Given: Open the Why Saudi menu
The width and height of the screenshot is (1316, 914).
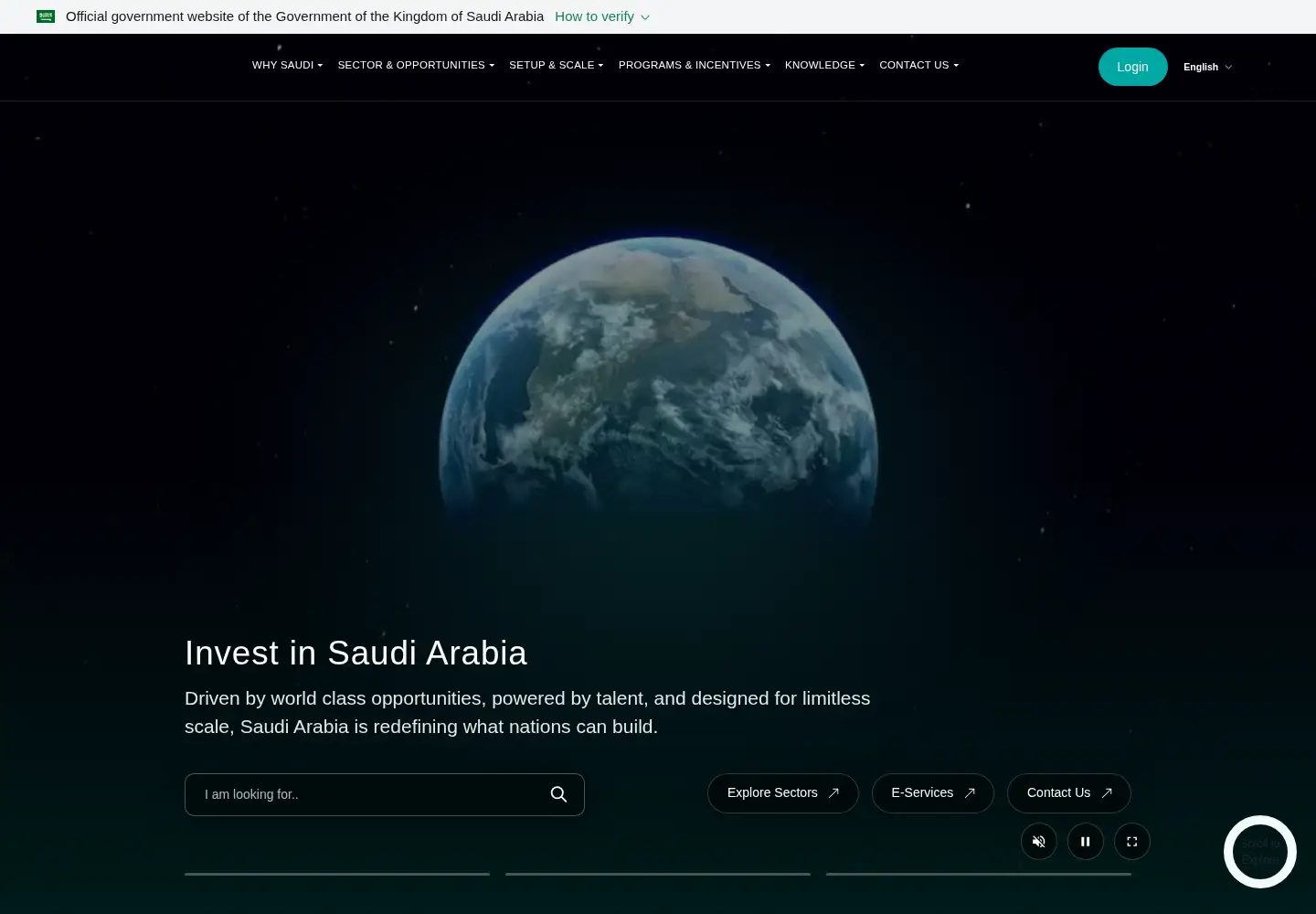Looking at the screenshot, I should (x=287, y=65).
